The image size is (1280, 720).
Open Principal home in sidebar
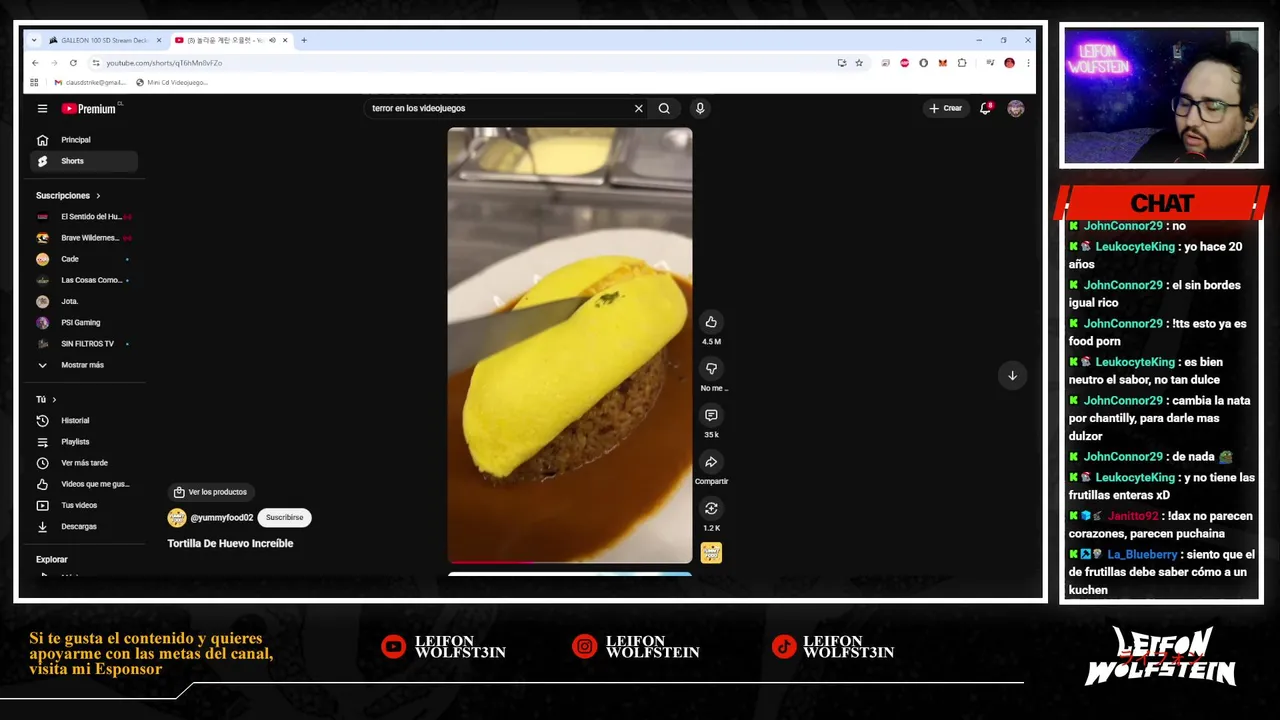tap(85, 140)
